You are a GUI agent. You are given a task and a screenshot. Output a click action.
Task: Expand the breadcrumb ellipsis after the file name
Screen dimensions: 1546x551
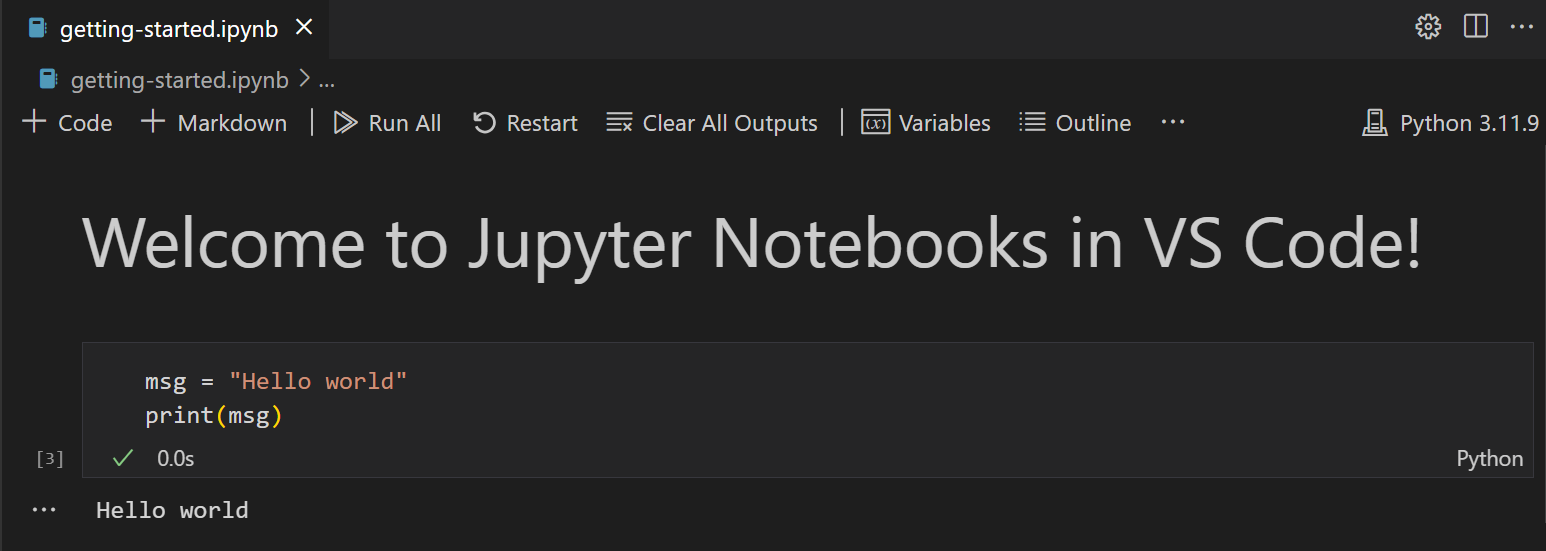pyautogui.click(x=326, y=80)
